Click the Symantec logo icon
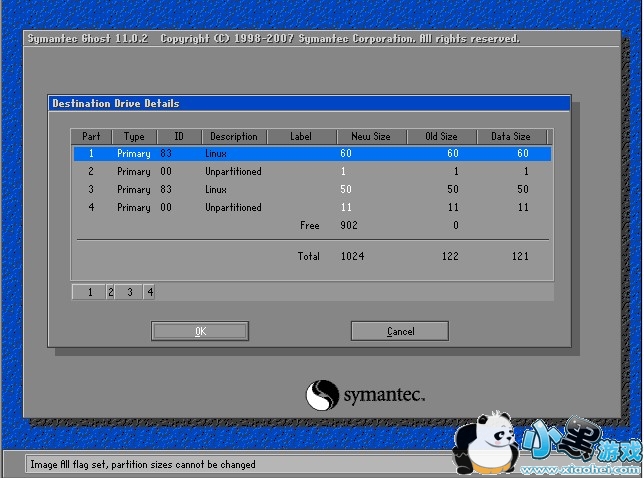 (323, 394)
